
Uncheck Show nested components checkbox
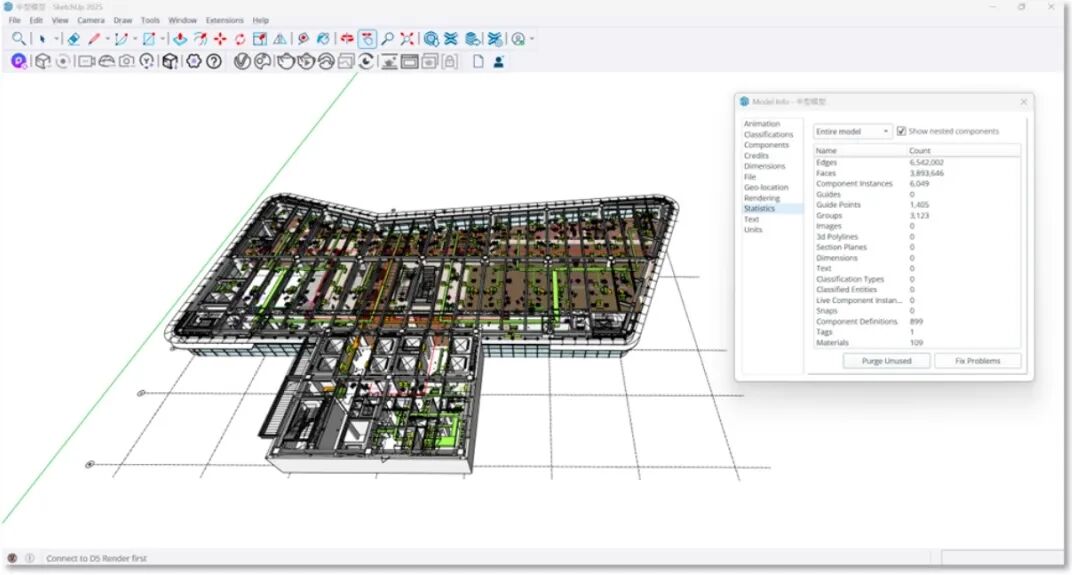pyautogui.click(x=902, y=131)
